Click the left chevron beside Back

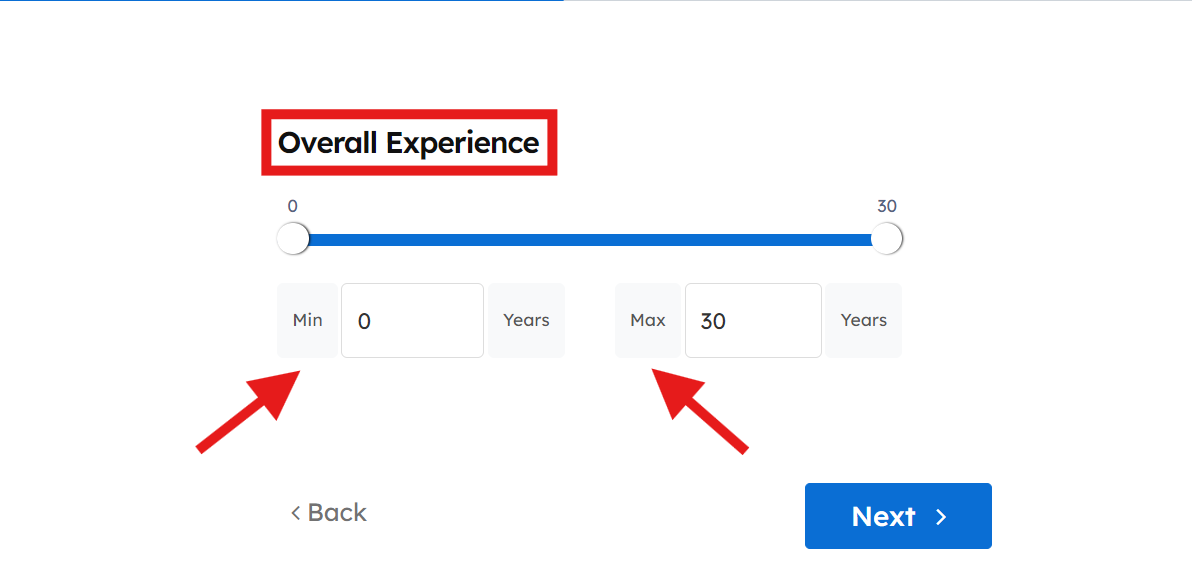[296, 513]
